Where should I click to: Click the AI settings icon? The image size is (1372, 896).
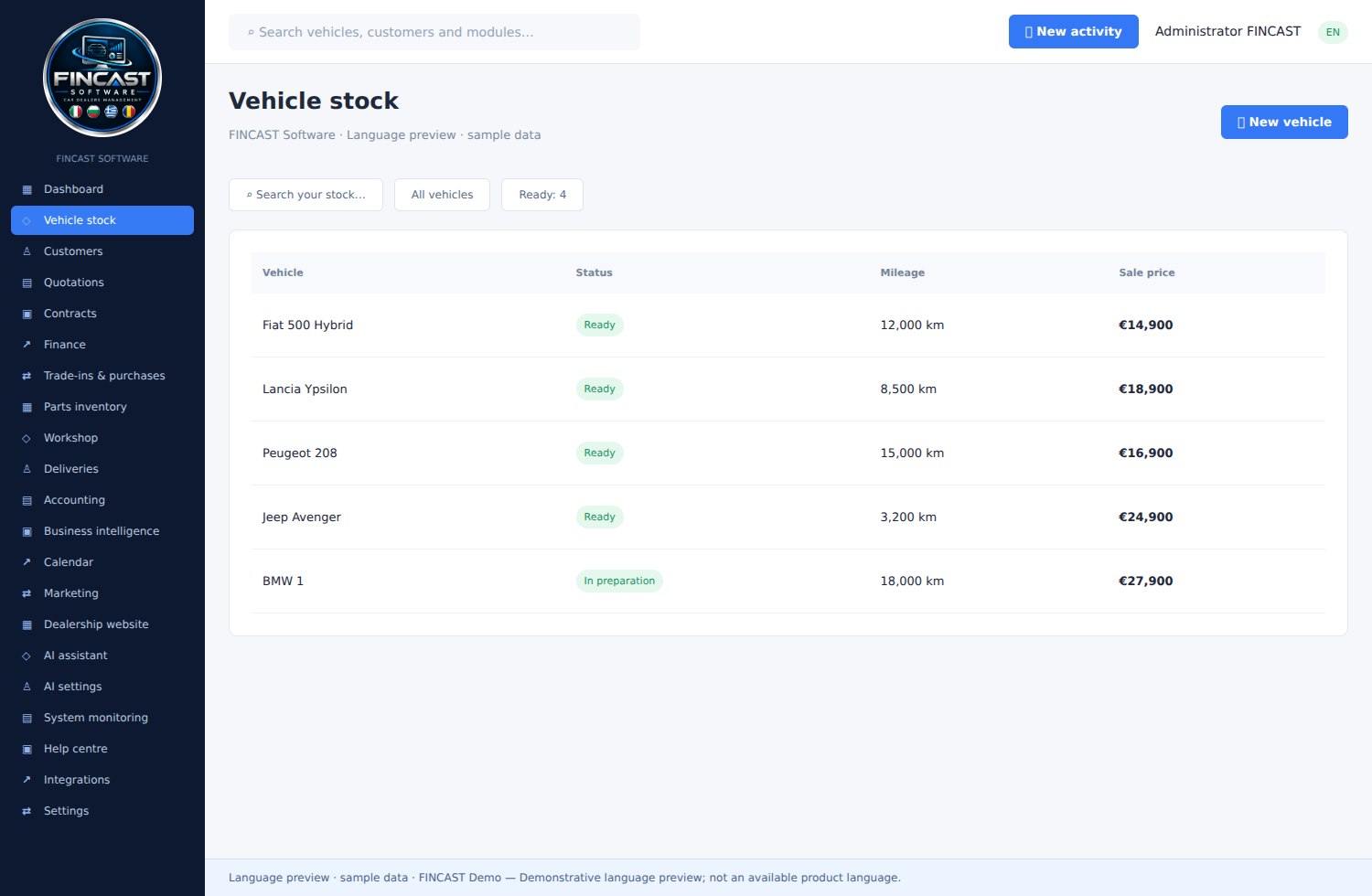coord(27,687)
